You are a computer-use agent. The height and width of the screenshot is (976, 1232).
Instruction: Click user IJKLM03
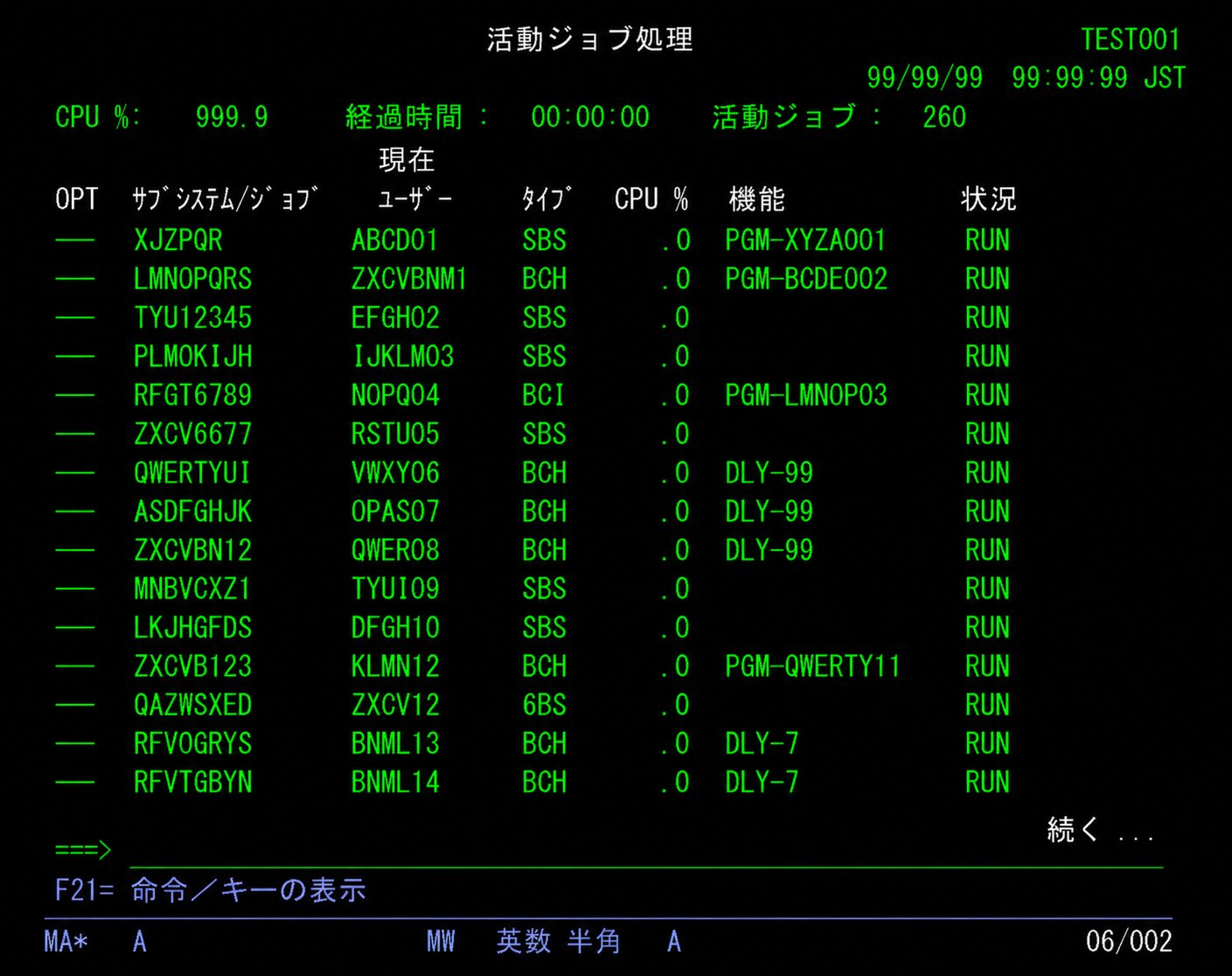point(403,357)
